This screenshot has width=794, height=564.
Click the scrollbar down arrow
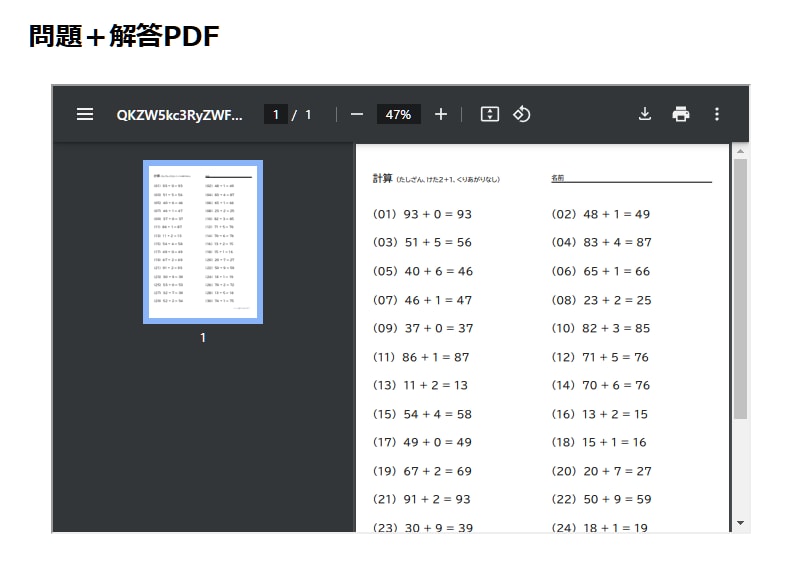click(740, 523)
